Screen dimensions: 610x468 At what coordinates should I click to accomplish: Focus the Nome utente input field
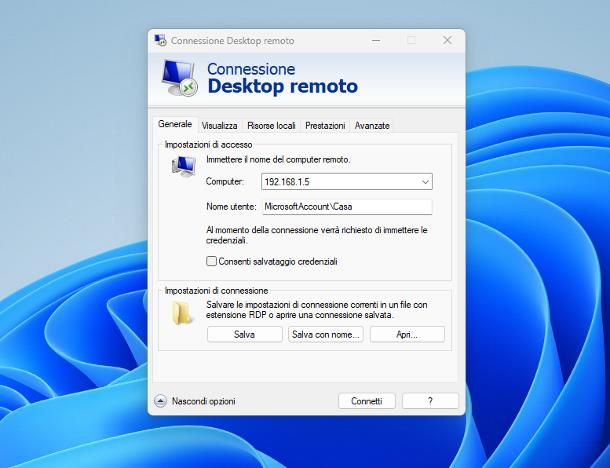click(347, 207)
